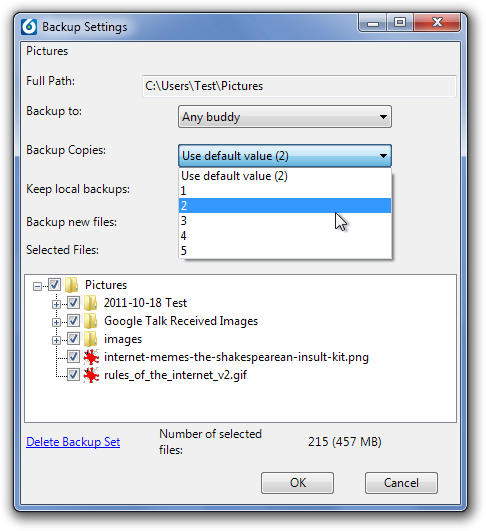Click the shakespearean-insult-kit.png file icon

click(91, 357)
